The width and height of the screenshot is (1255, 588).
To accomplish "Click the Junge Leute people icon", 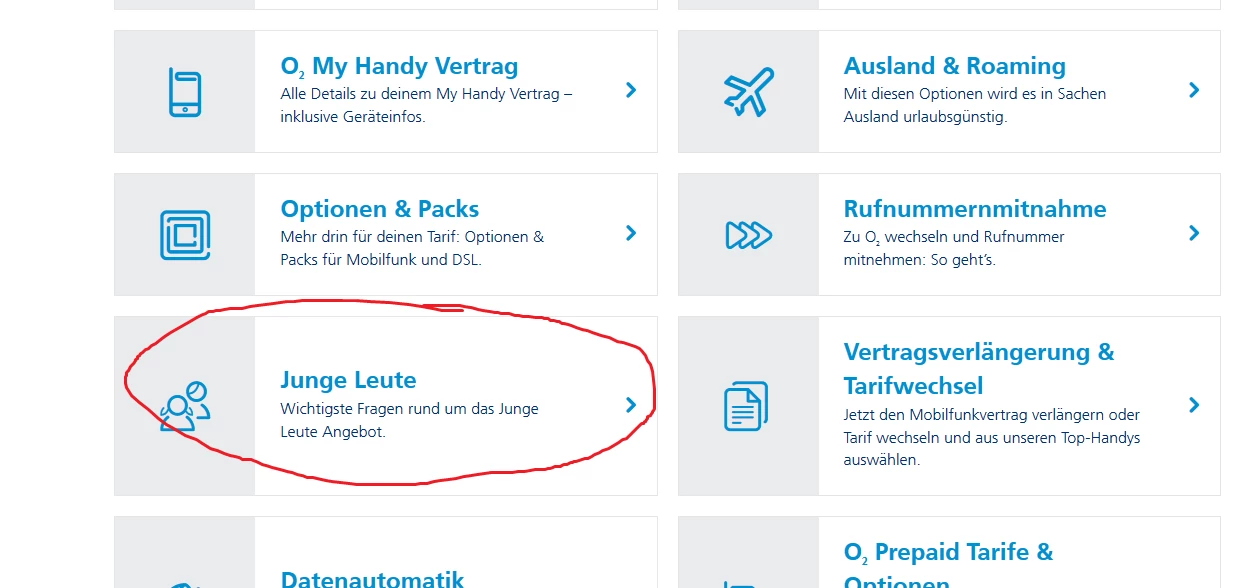I will (185, 404).
